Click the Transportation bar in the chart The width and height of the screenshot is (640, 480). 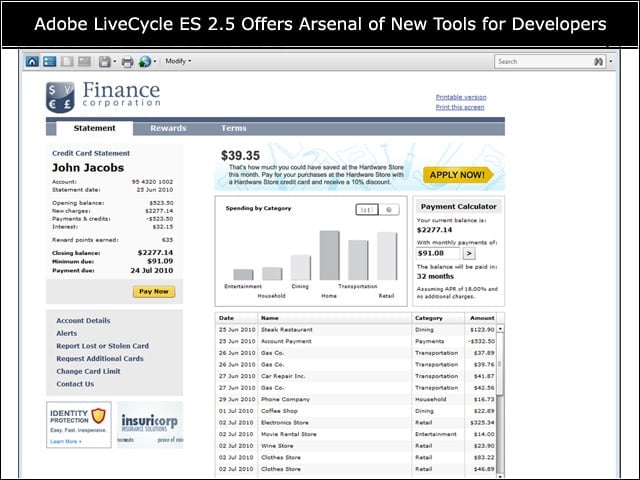point(358,260)
